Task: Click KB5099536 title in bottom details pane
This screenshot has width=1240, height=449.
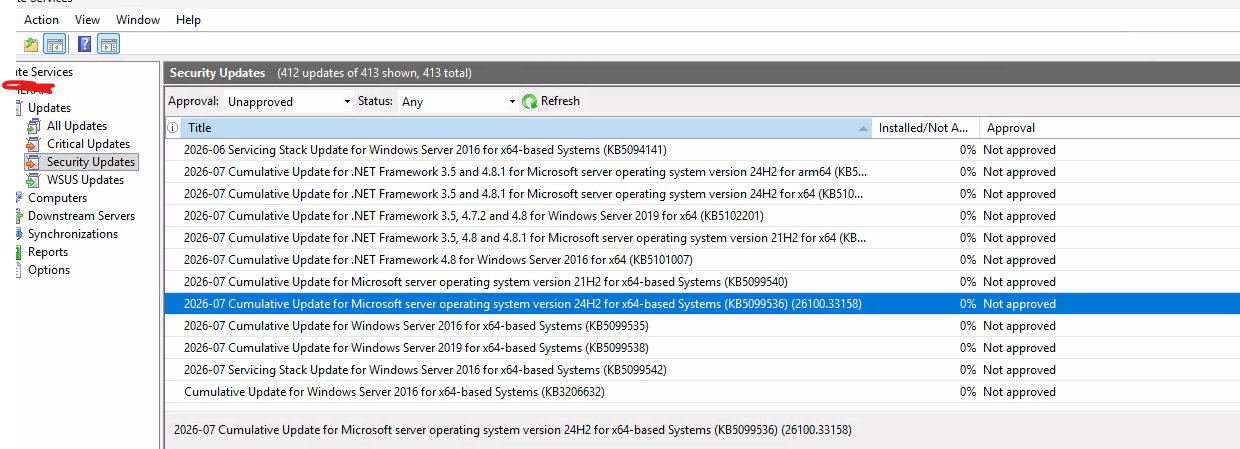Action: pos(513,430)
